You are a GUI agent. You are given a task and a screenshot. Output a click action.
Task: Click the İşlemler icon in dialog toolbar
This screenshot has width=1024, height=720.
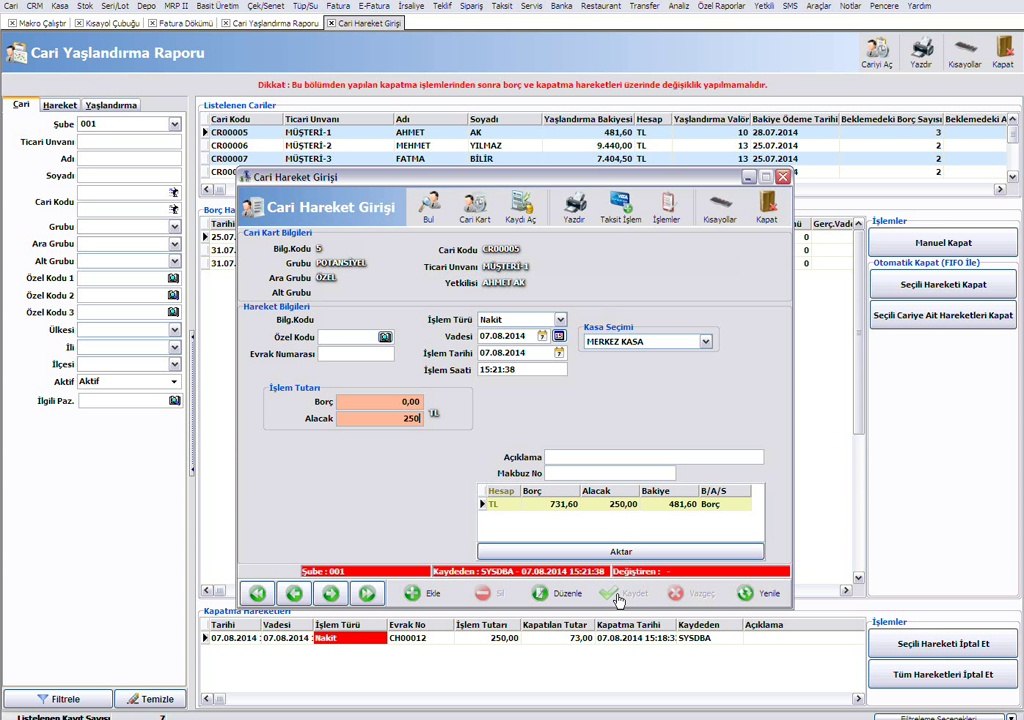click(667, 206)
